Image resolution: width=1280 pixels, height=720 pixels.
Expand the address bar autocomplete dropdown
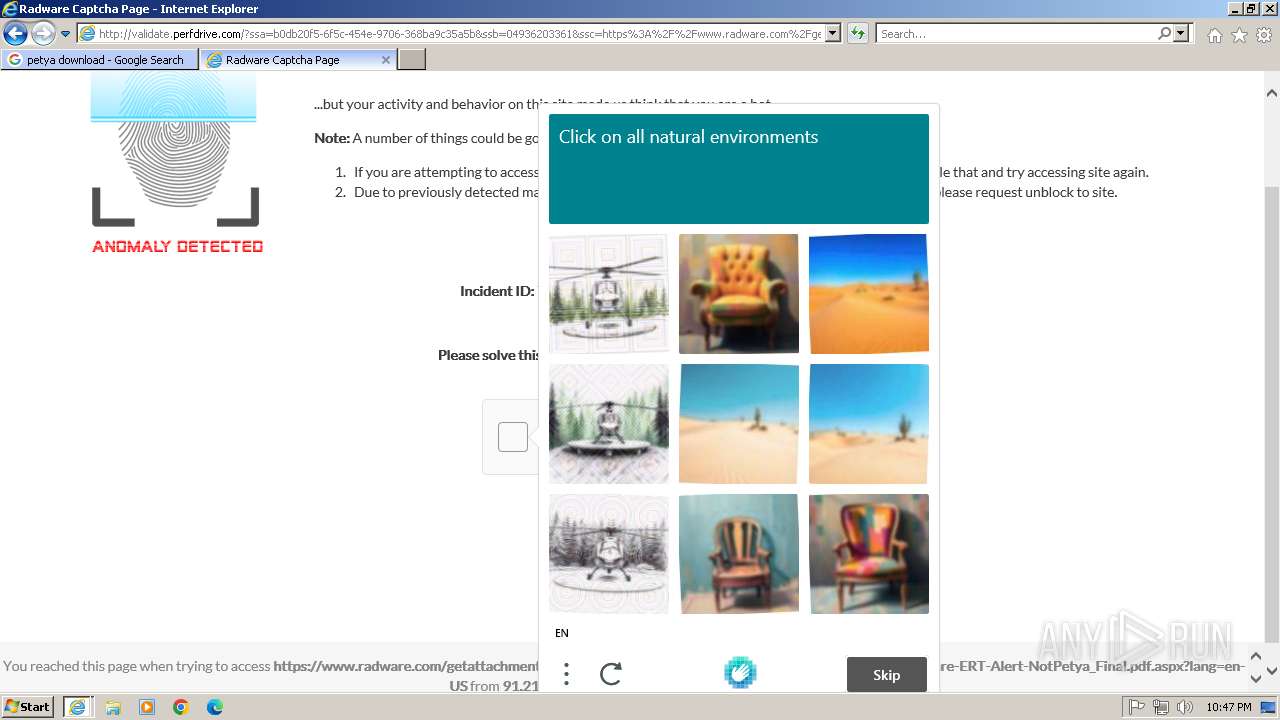click(x=833, y=34)
